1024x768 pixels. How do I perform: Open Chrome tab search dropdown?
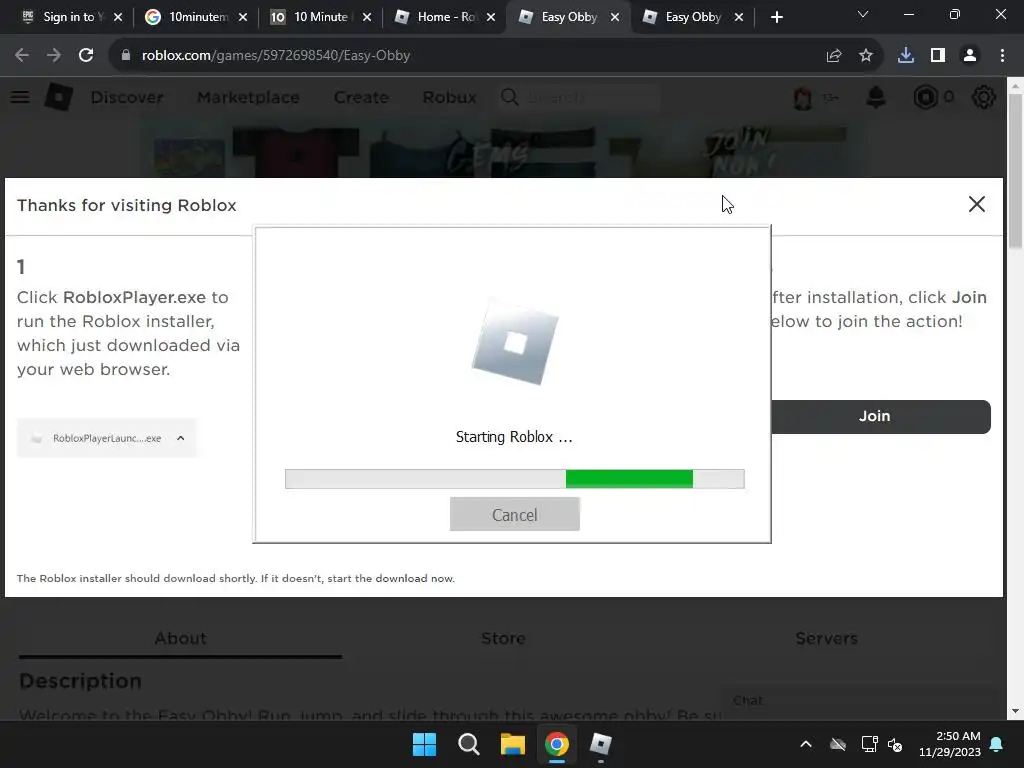[863, 14]
